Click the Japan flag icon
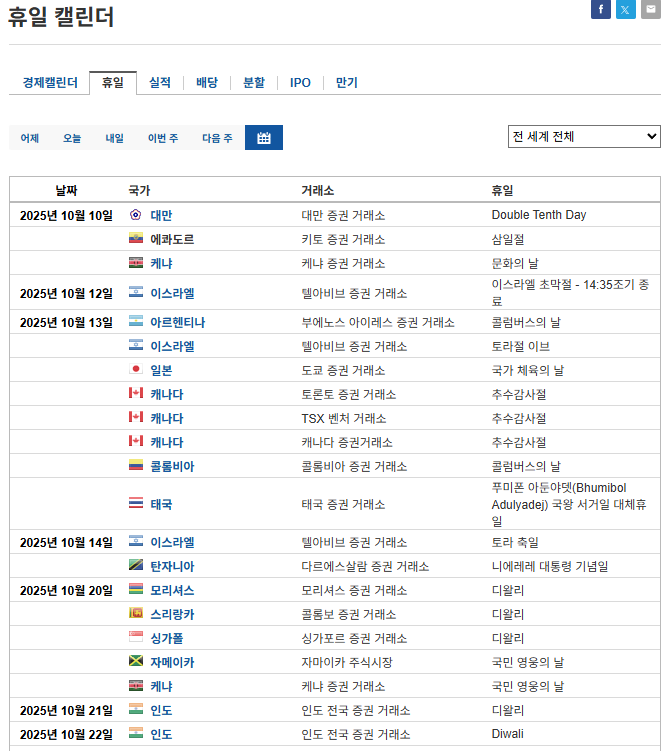The height and width of the screenshot is (751, 665). [x=135, y=370]
